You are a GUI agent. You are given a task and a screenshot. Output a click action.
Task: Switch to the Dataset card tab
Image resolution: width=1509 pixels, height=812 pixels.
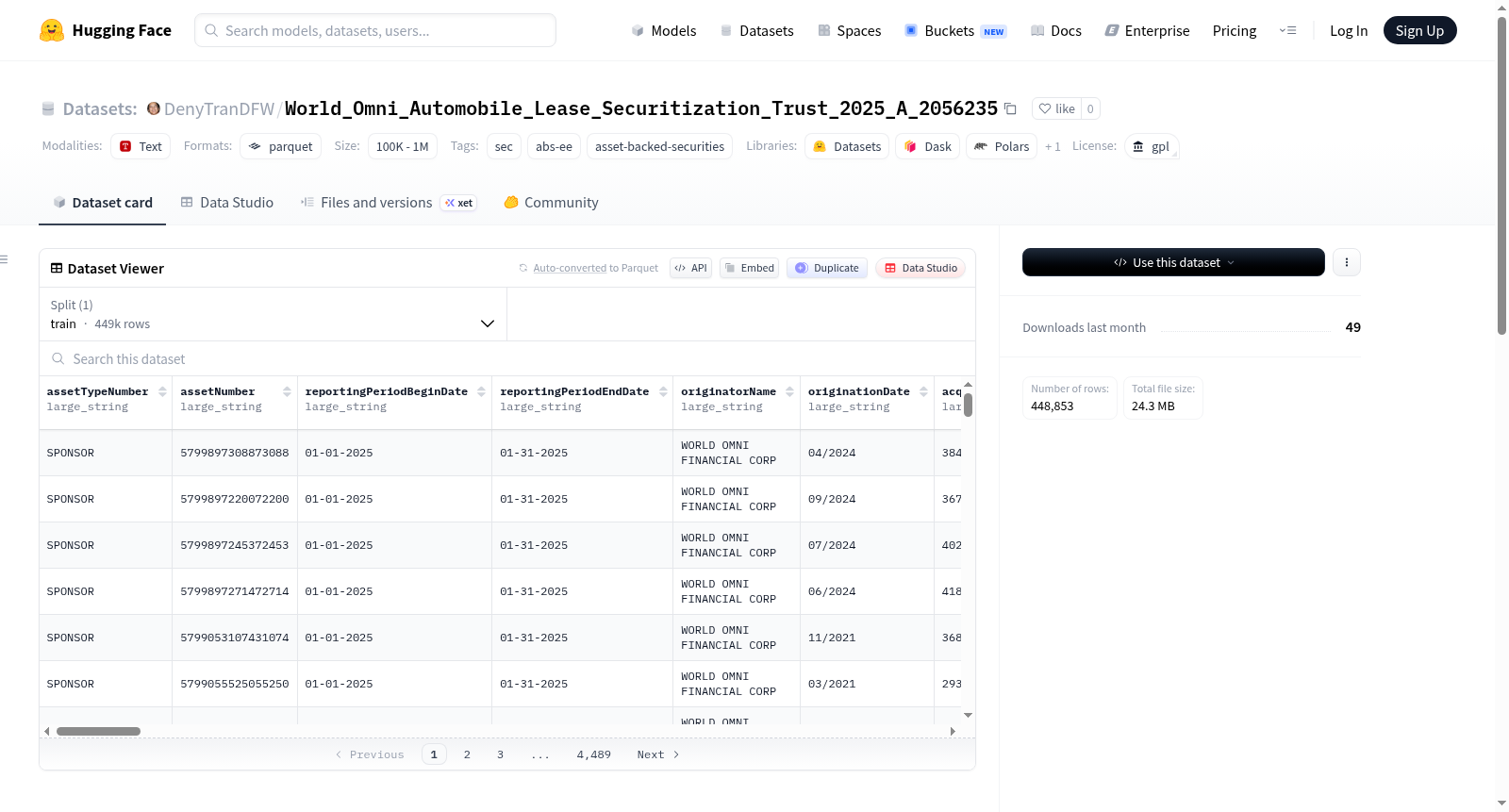pos(102,202)
